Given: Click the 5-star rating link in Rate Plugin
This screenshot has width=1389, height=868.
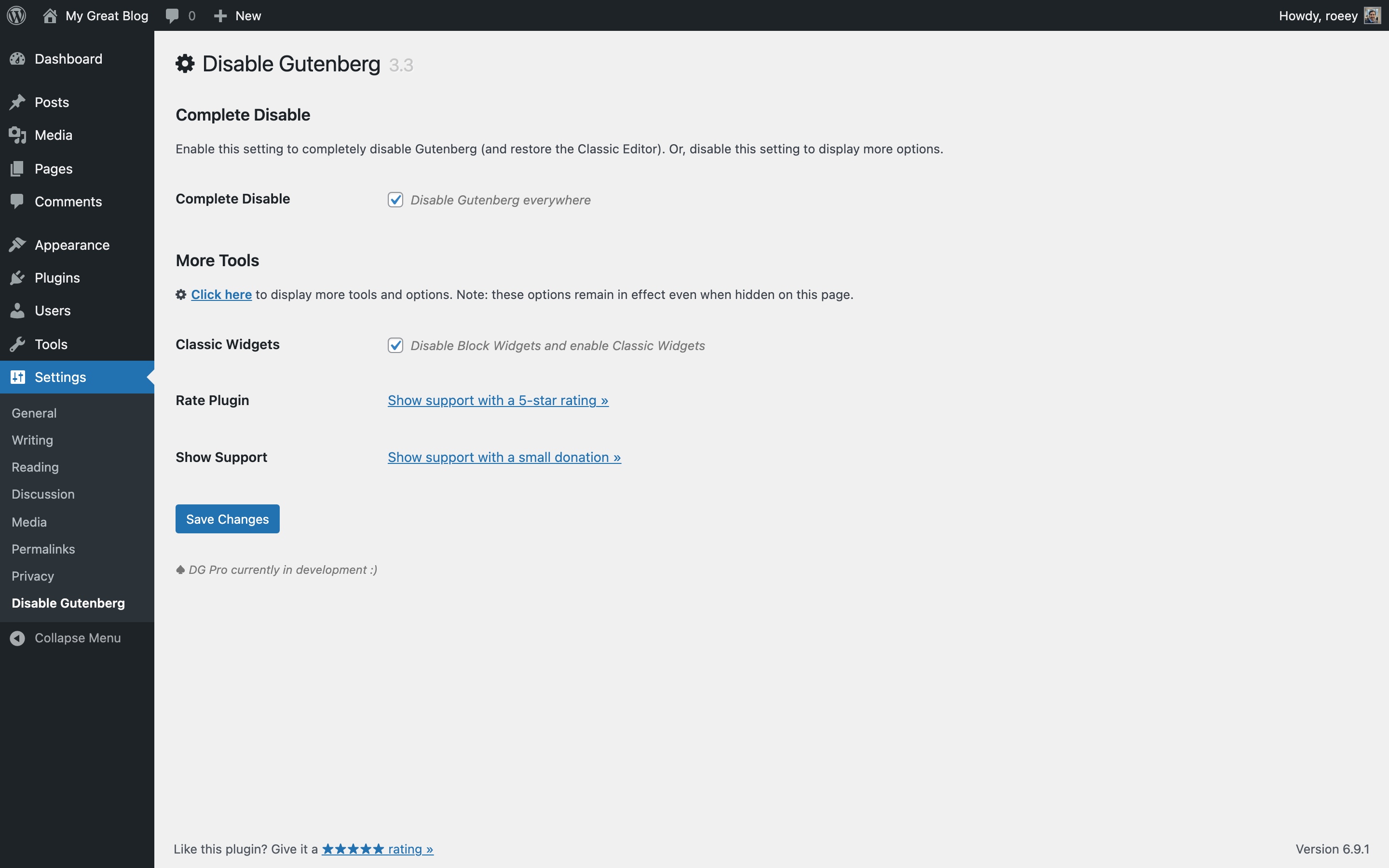Looking at the screenshot, I should tap(498, 400).
